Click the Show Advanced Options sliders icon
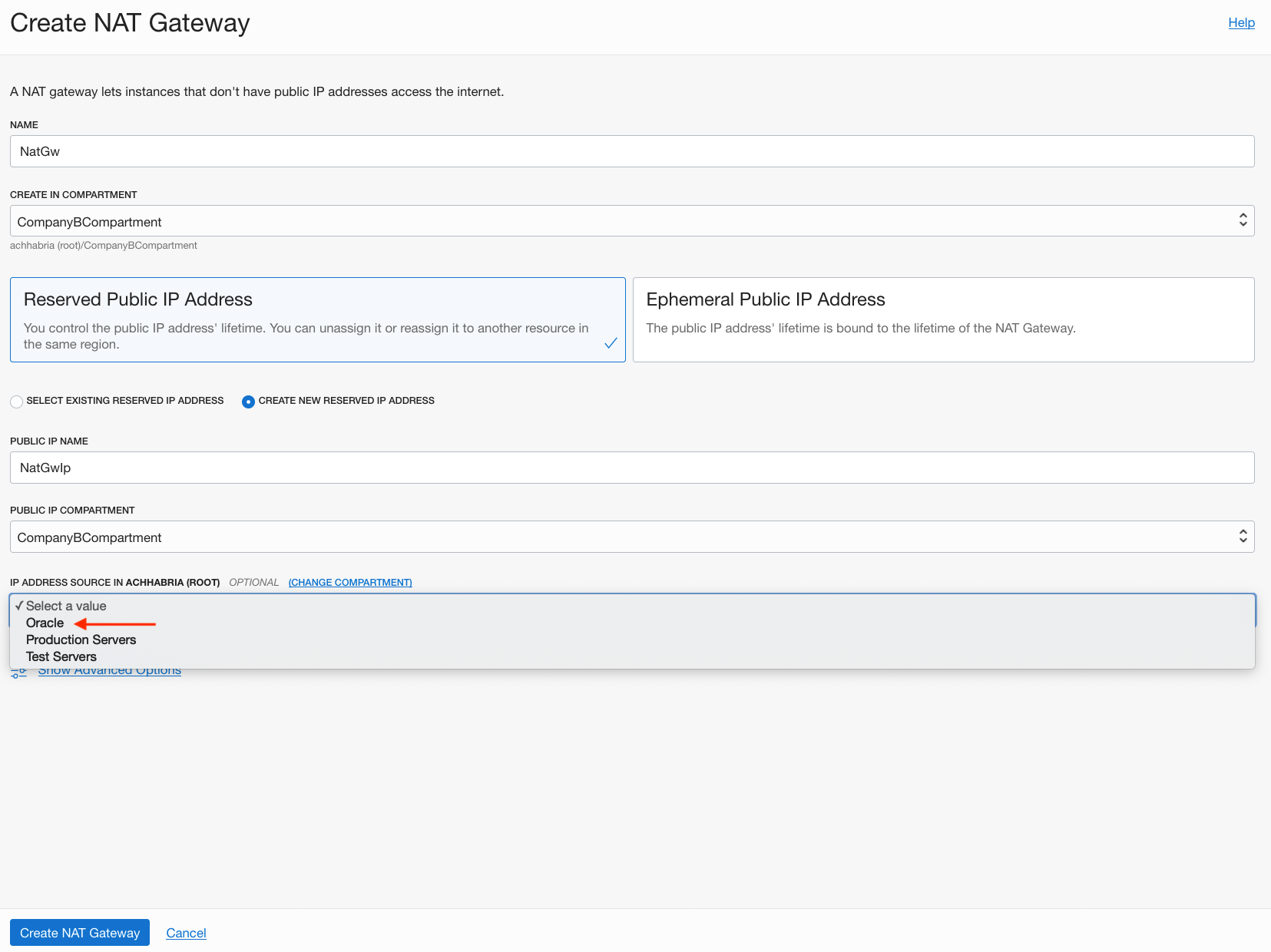This screenshot has width=1271, height=952. (x=18, y=670)
